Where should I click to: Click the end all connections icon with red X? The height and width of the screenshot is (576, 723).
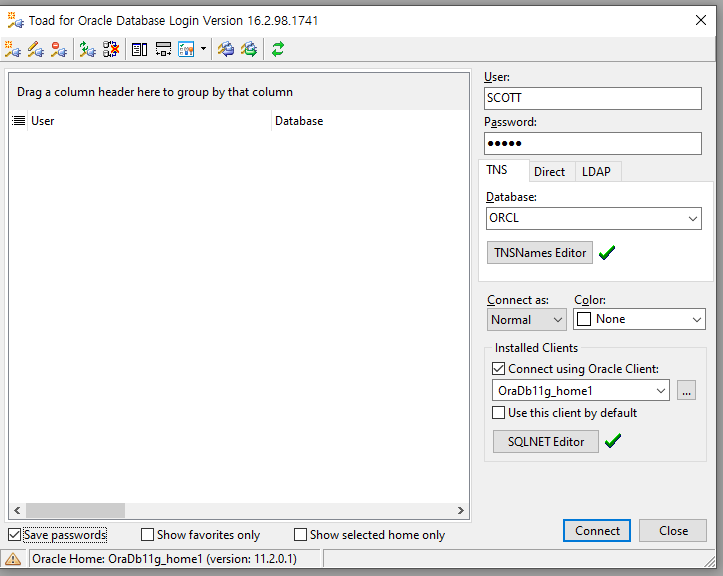[x=111, y=49]
